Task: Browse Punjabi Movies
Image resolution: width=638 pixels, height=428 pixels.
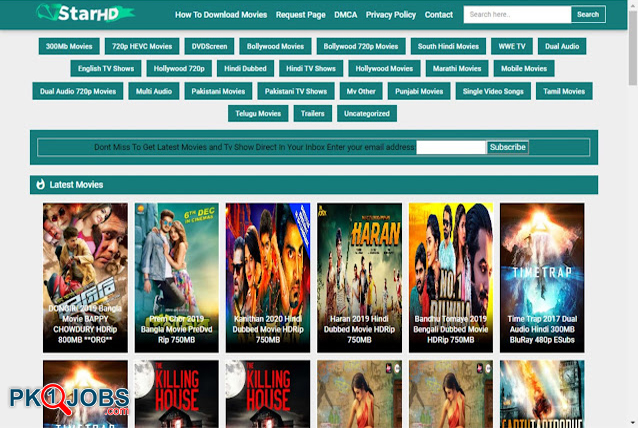Action: [419, 91]
